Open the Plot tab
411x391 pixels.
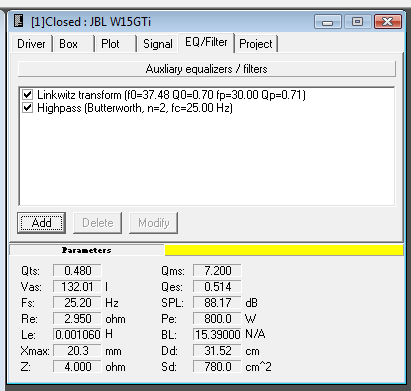115,44
